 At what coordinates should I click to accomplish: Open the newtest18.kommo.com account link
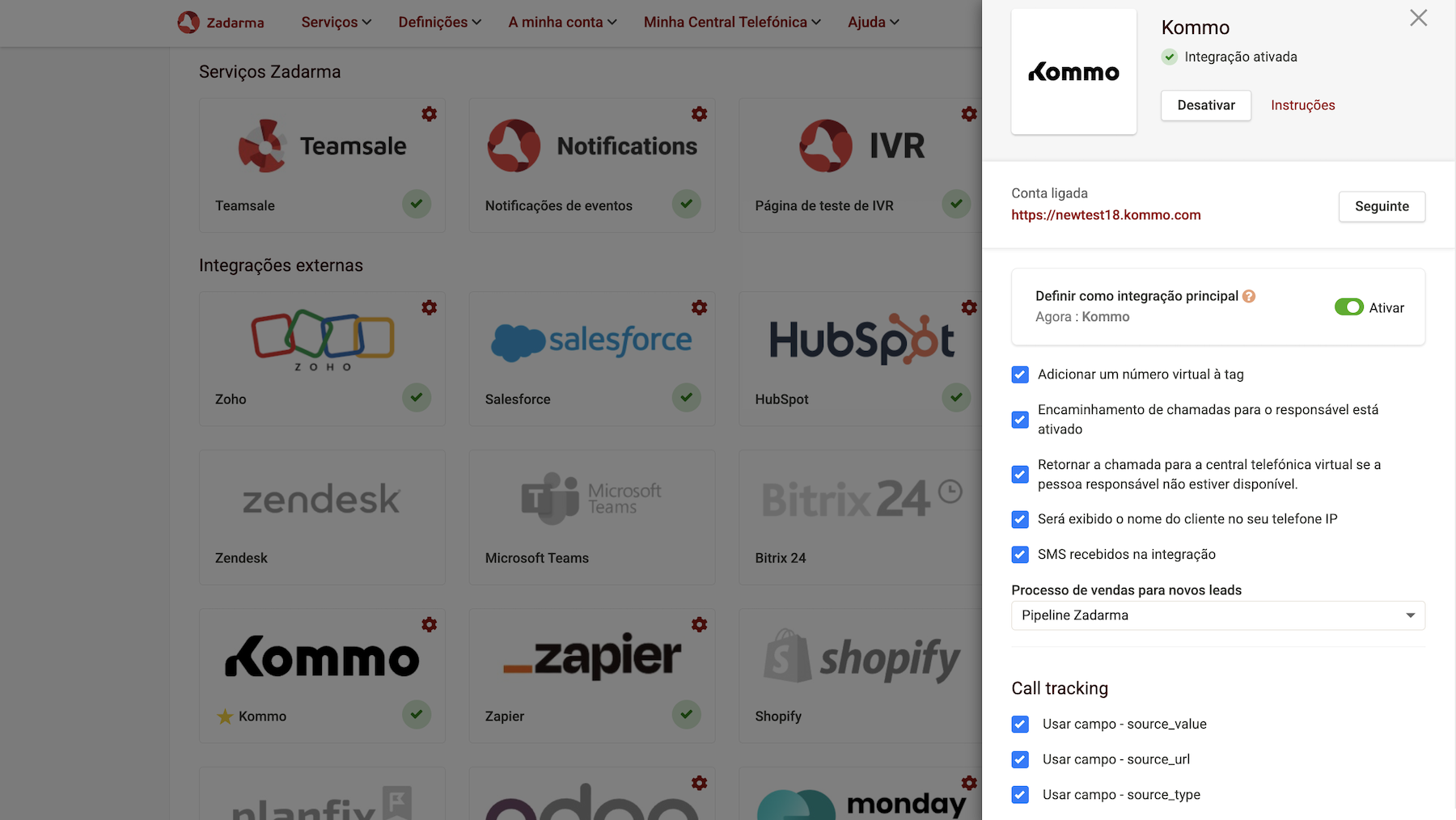(x=1106, y=215)
